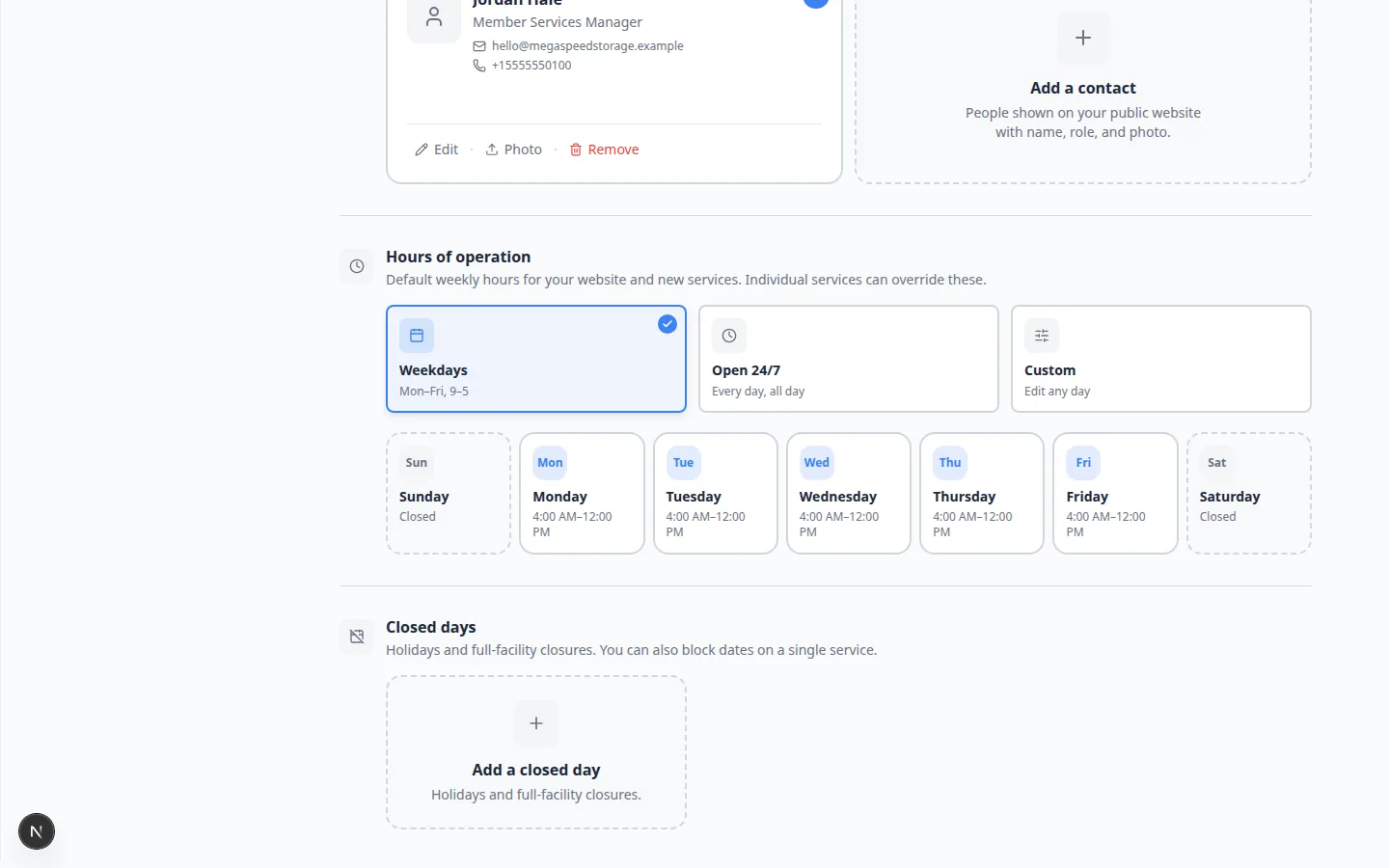Viewport: 1389px width, 868px height.
Task: Click the sliders icon in Custom card
Action: click(1042, 336)
